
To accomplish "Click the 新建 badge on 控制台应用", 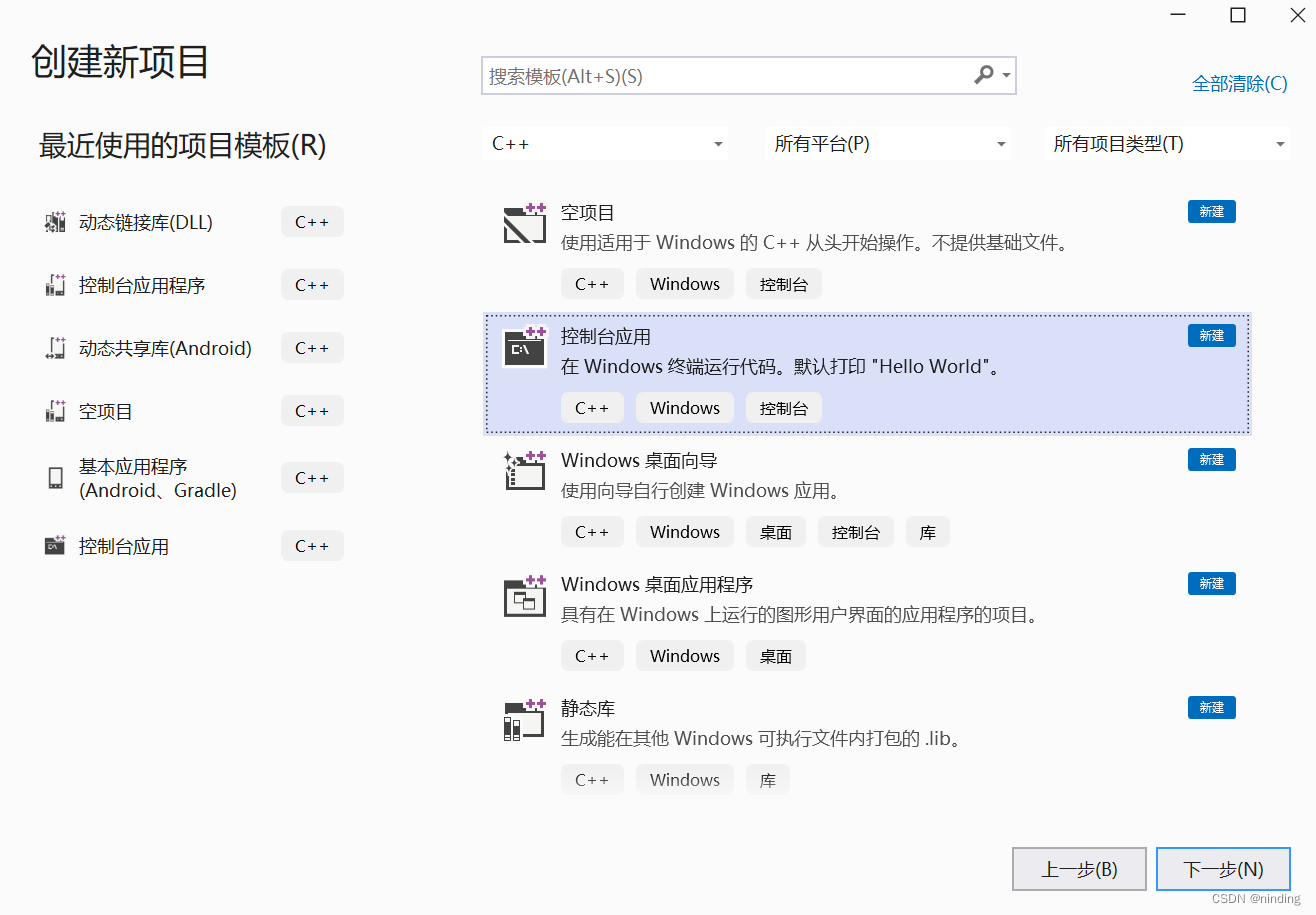I will (1212, 335).
